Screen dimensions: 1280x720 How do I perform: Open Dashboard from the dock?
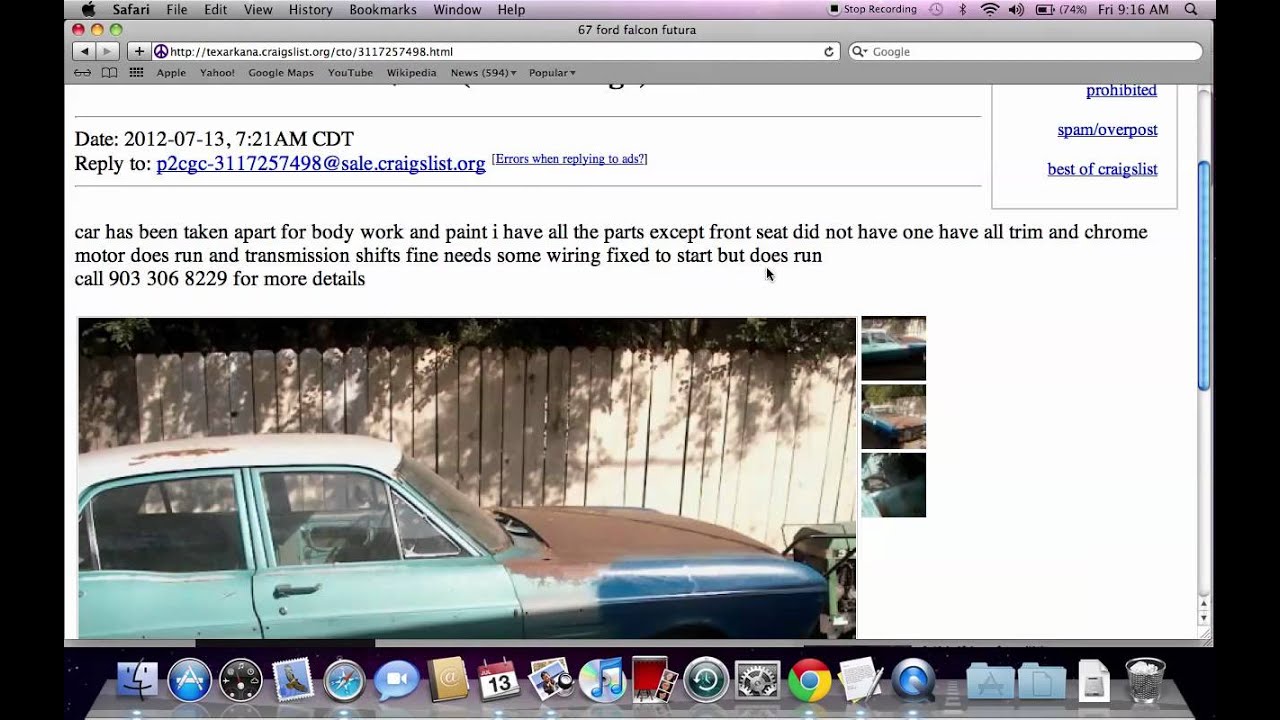(x=241, y=681)
